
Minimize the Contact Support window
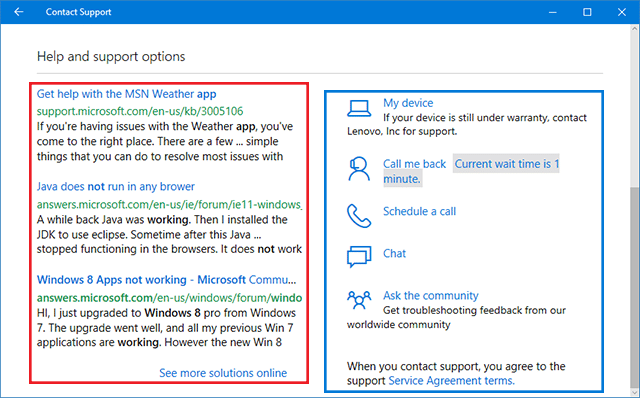tap(553, 12)
